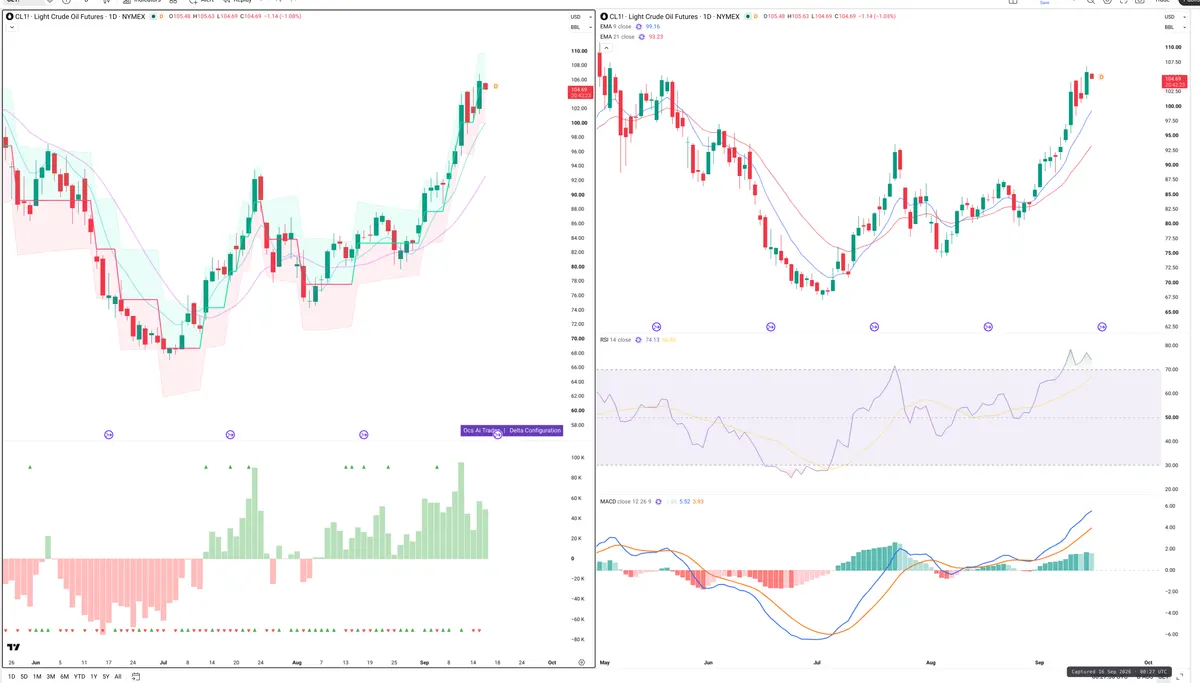The width and height of the screenshot is (1200, 683).
Task: Select the 1Y time range
Action: pos(93,676)
